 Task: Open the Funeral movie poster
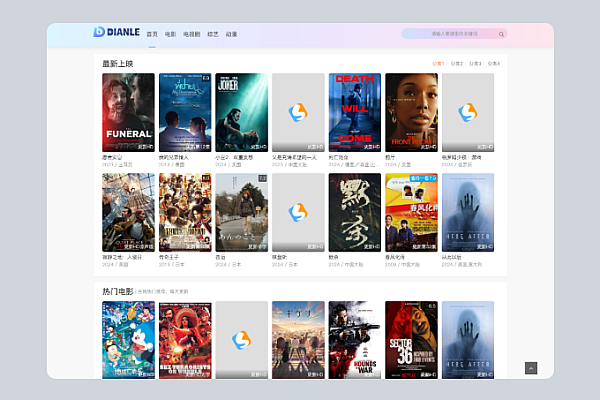(129, 113)
